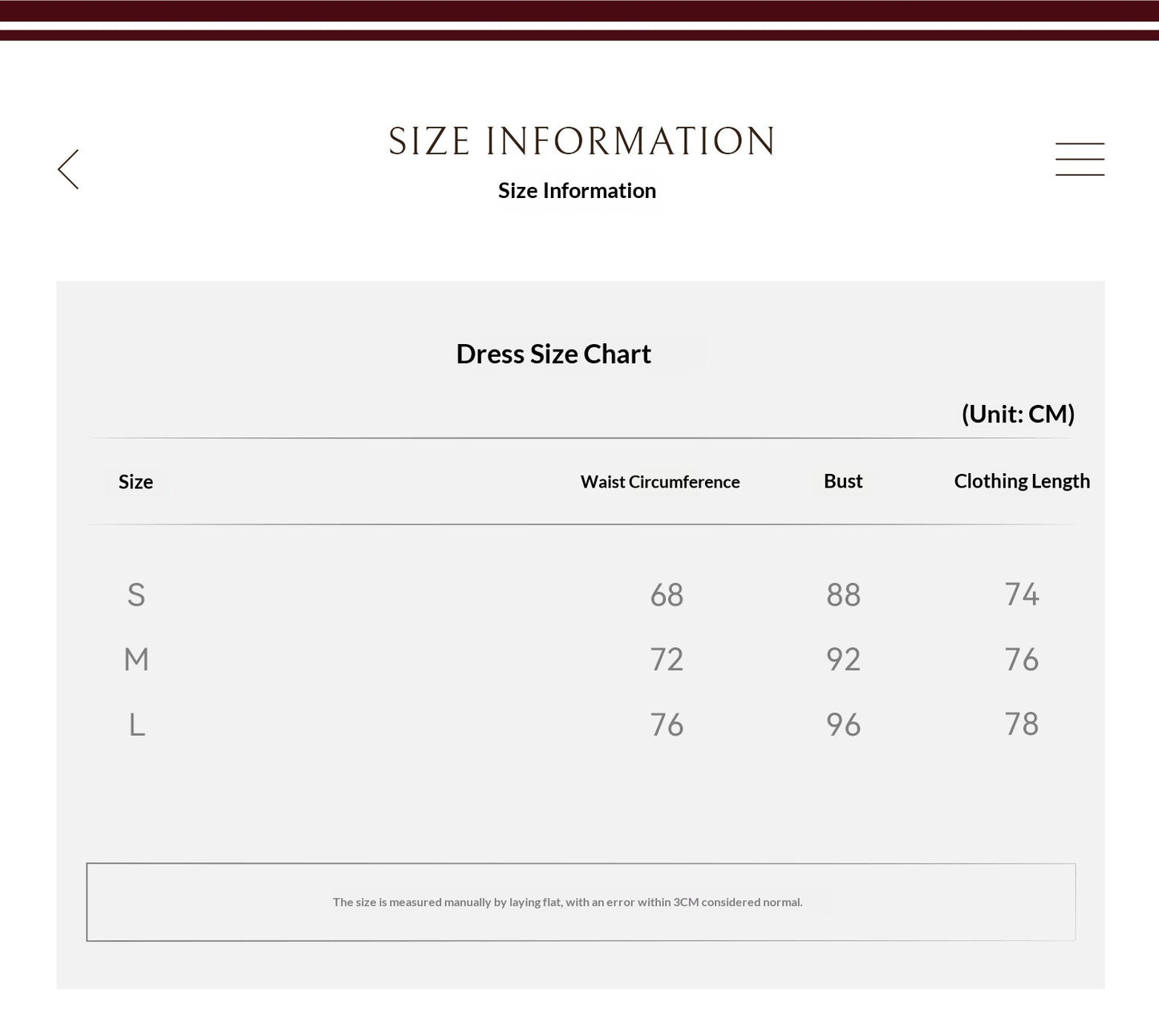
Task: Click clothing length value 78 for L
Action: point(1022,724)
